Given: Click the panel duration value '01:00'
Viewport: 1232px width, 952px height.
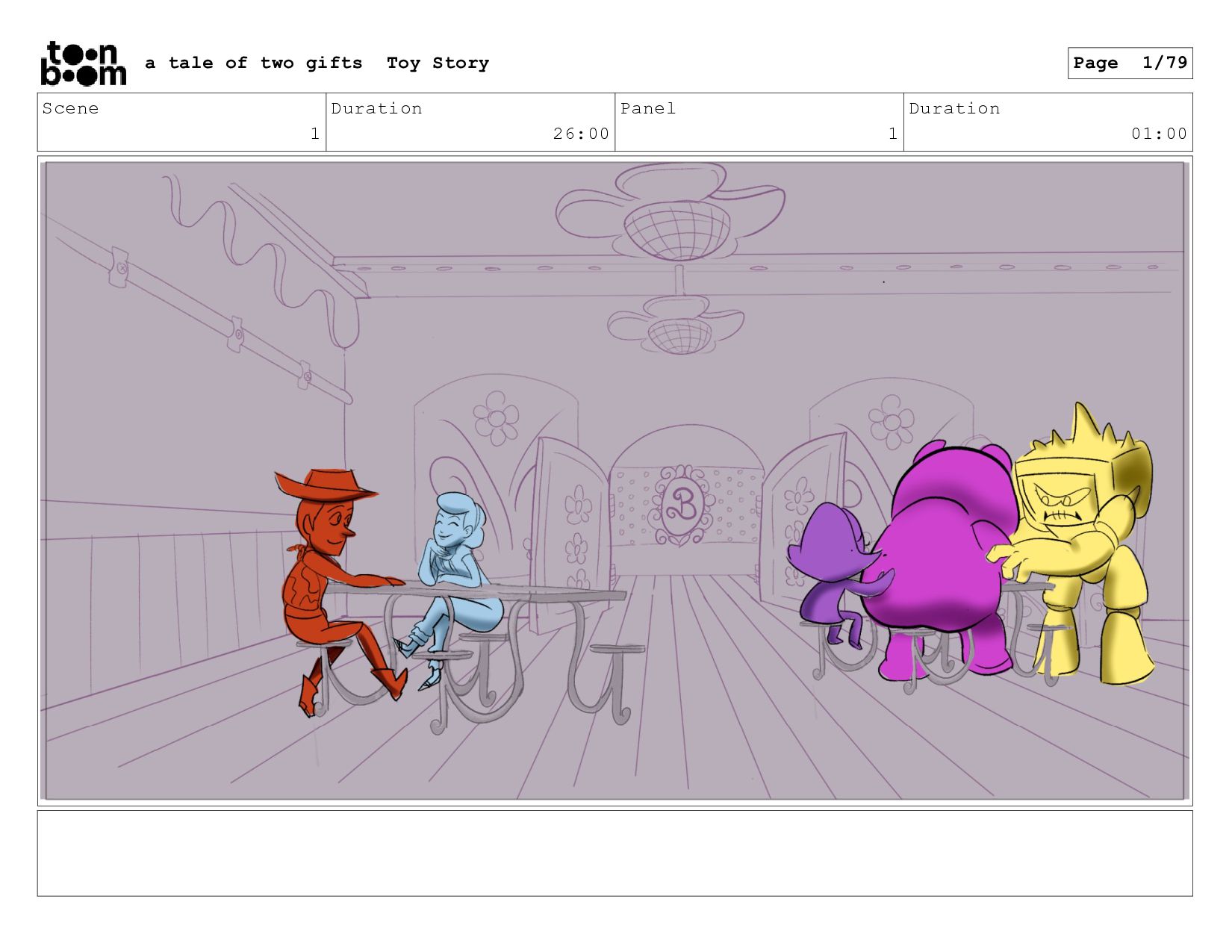Looking at the screenshot, I should [x=1159, y=134].
